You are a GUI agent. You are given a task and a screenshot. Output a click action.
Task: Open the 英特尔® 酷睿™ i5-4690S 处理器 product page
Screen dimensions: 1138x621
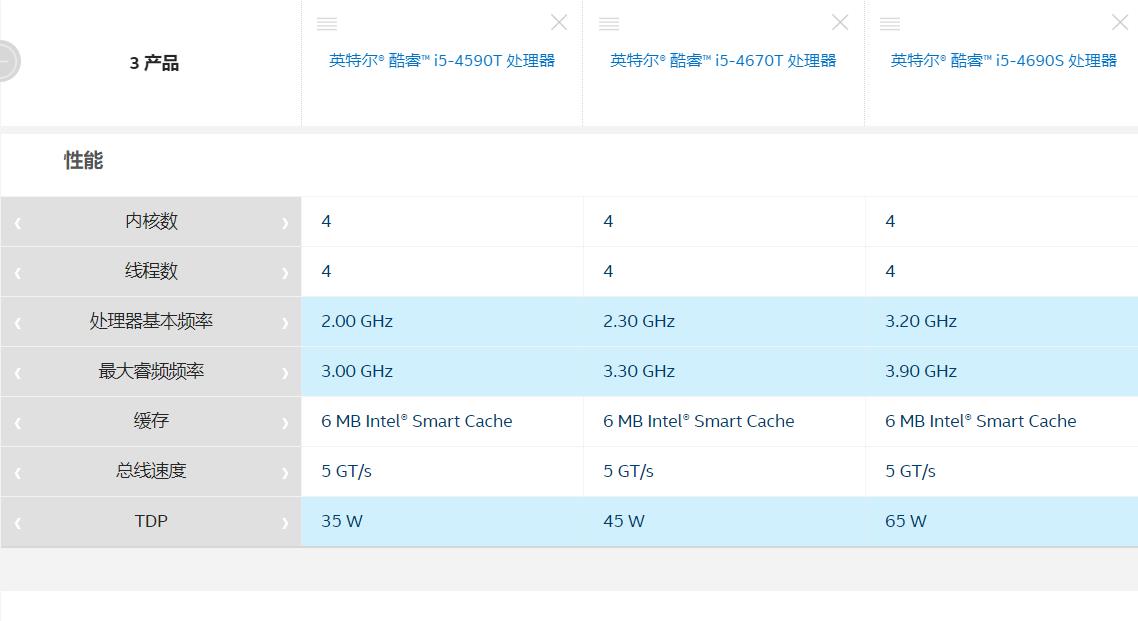click(1004, 60)
